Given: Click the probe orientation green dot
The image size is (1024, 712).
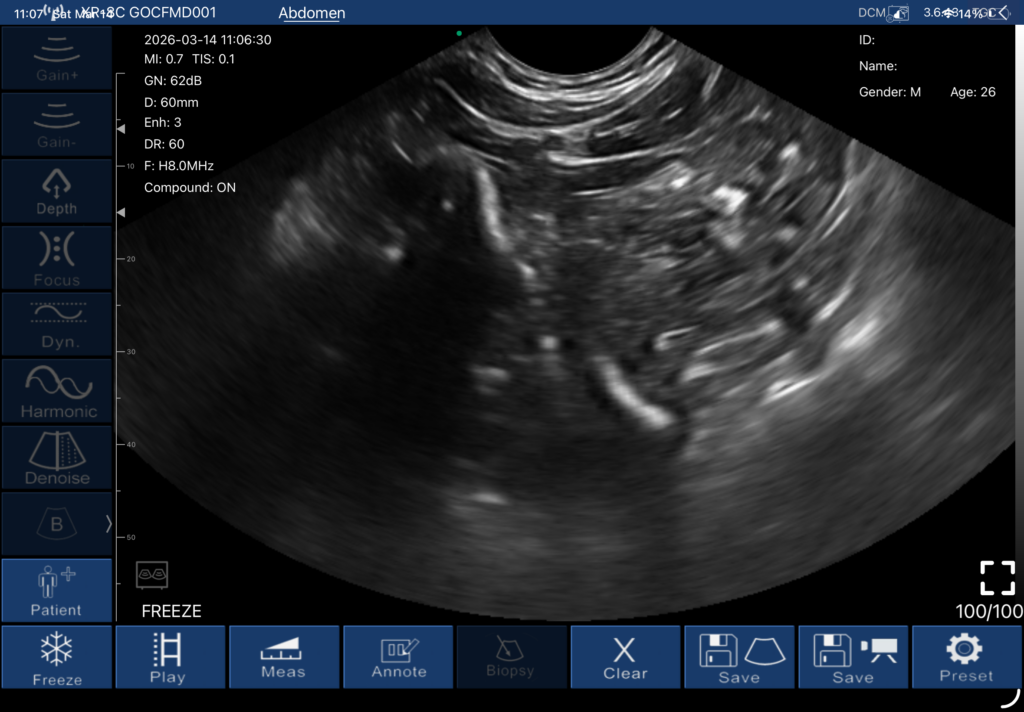Looking at the screenshot, I should click(459, 33).
